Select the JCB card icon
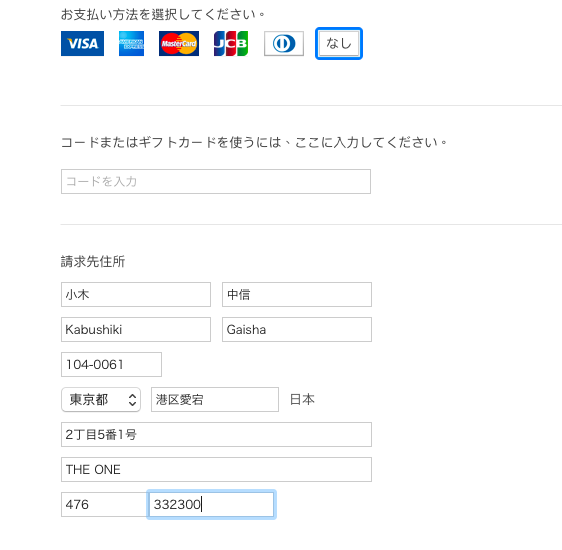Screen dimensions: 562x550 (x=231, y=44)
